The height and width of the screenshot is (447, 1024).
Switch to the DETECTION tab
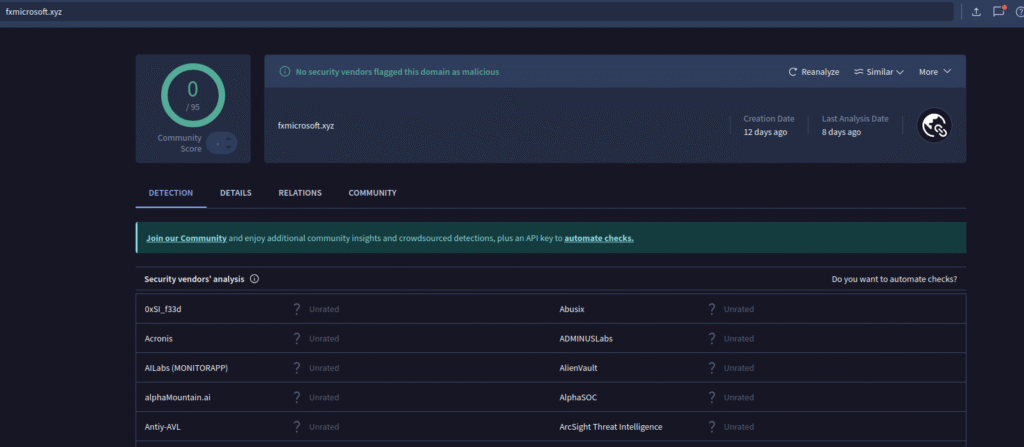pos(170,193)
